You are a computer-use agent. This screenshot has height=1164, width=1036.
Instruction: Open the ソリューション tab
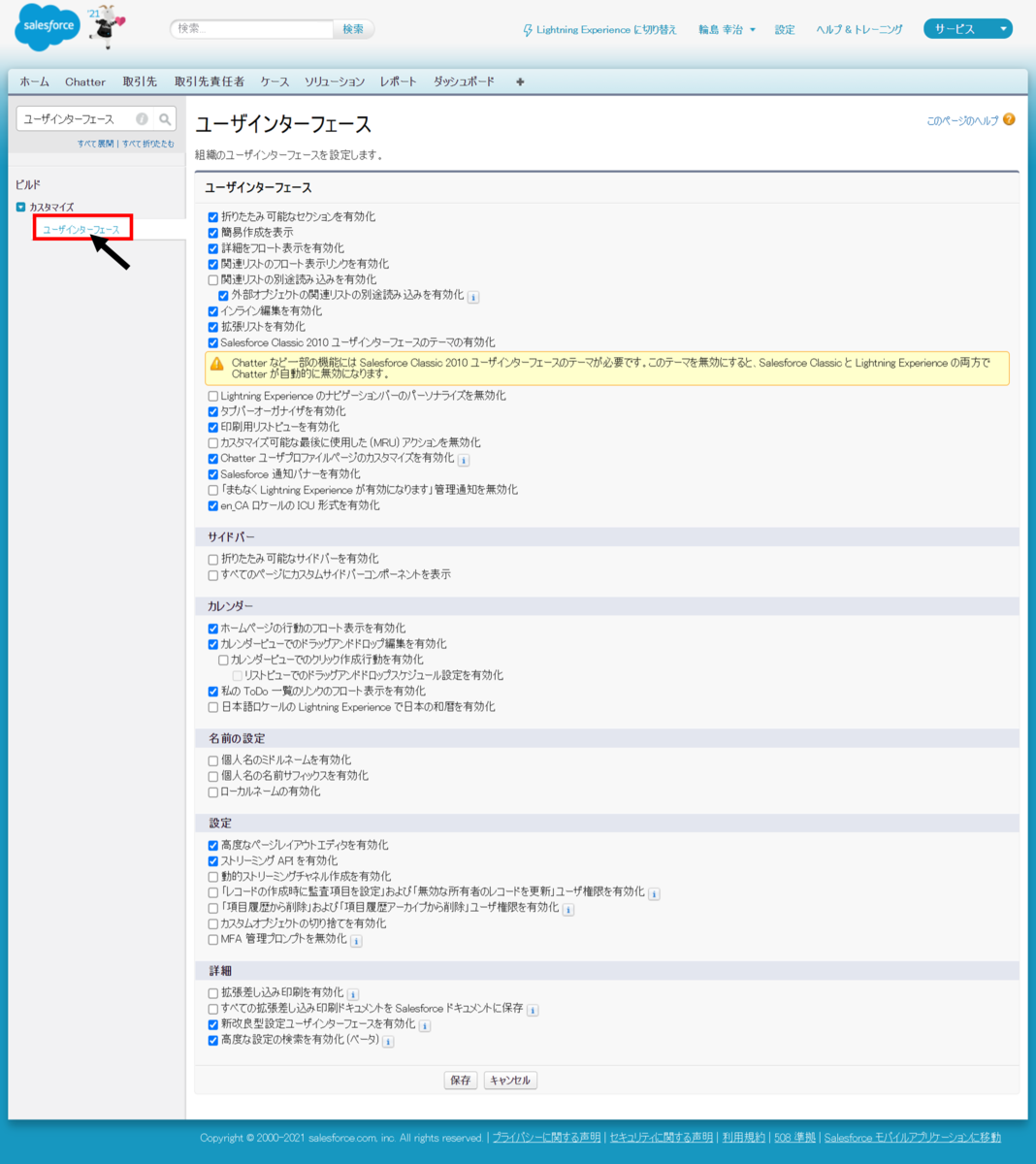point(335,82)
